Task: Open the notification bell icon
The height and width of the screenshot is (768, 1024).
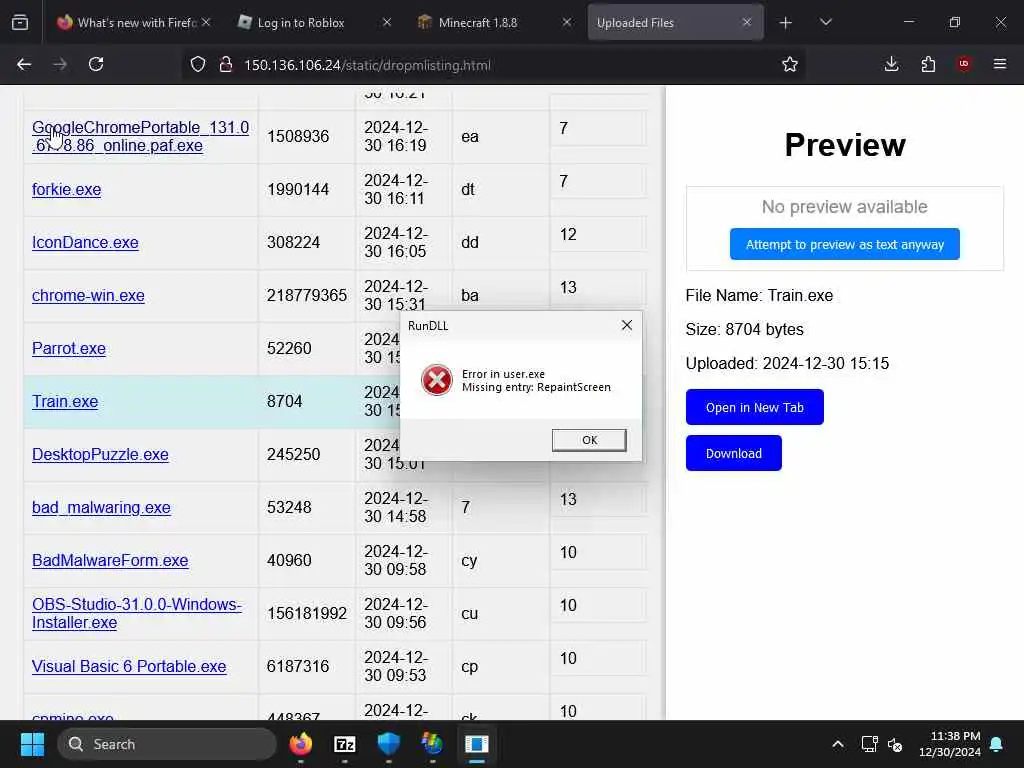Action: click(997, 744)
